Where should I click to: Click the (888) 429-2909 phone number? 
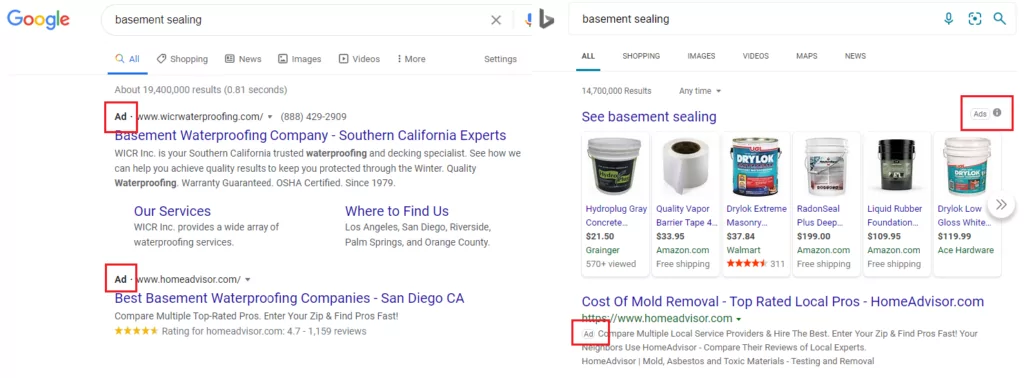313,117
